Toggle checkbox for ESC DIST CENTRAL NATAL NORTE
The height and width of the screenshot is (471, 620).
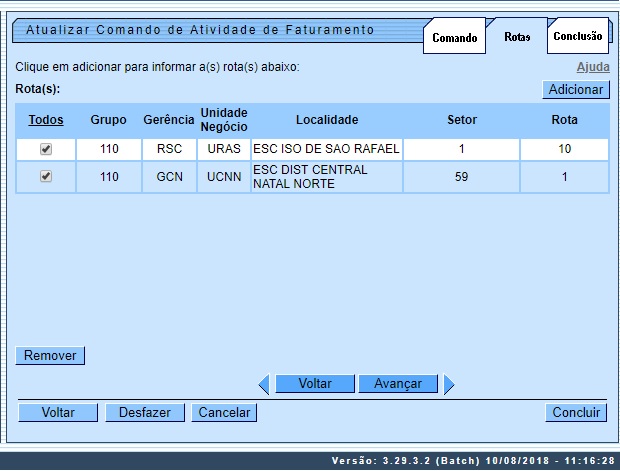45,177
